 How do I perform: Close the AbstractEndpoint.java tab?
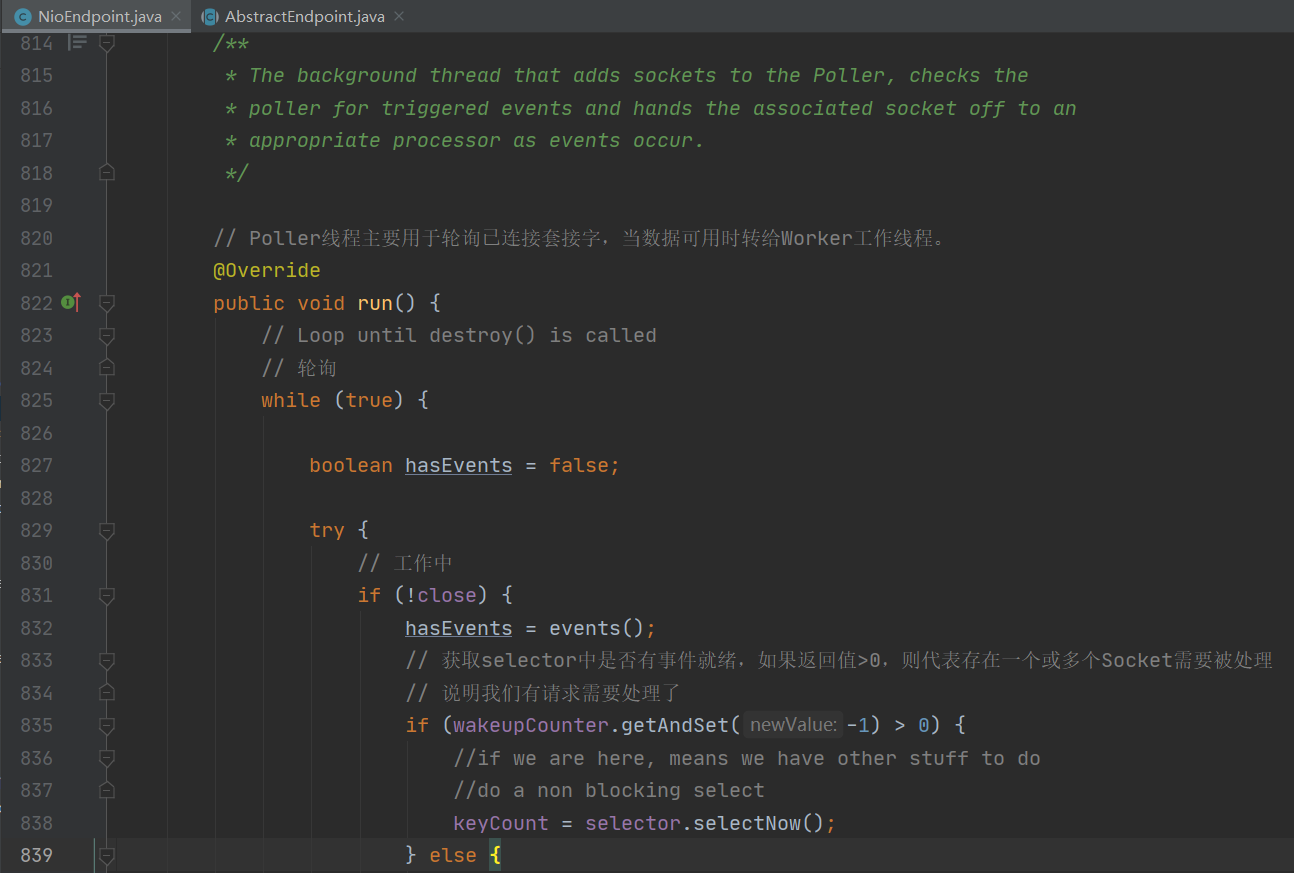pyautogui.click(x=399, y=17)
